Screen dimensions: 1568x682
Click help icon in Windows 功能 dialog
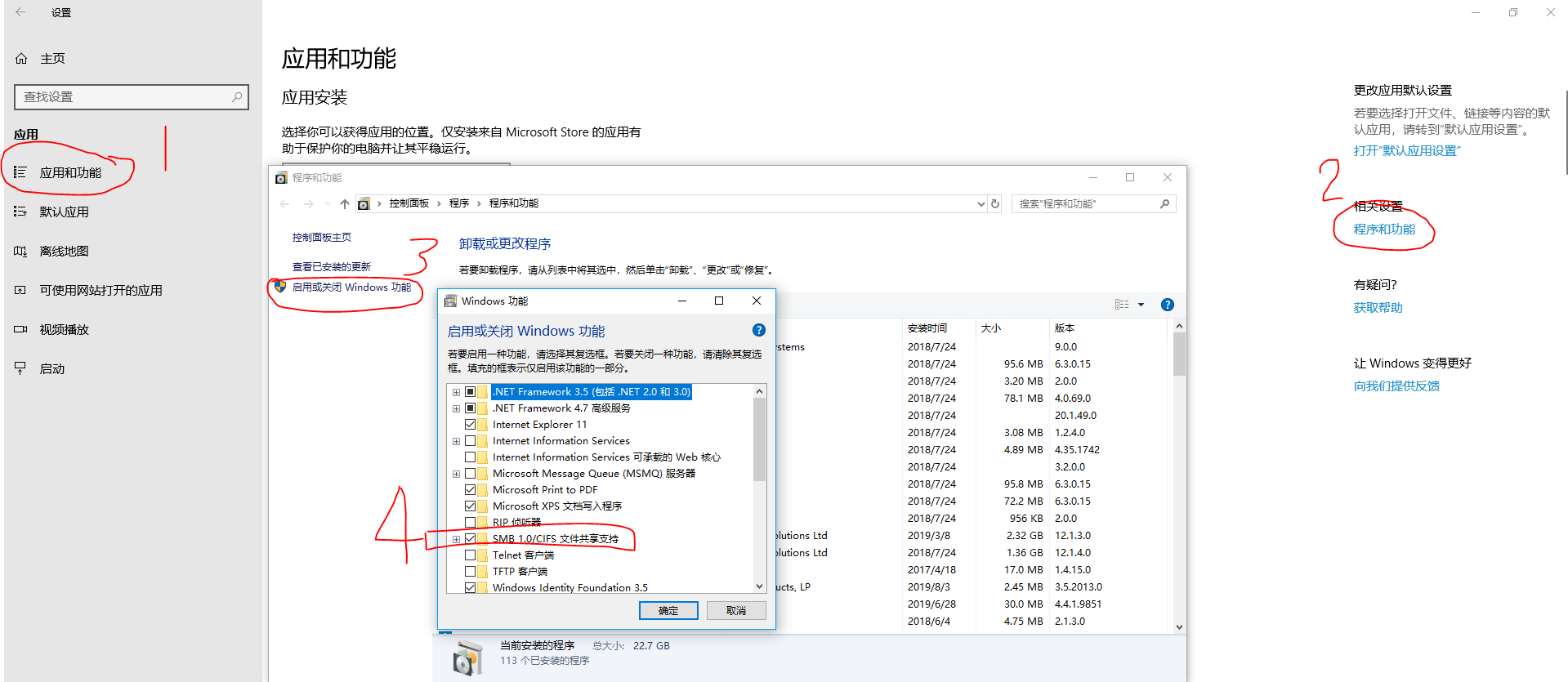(759, 330)
